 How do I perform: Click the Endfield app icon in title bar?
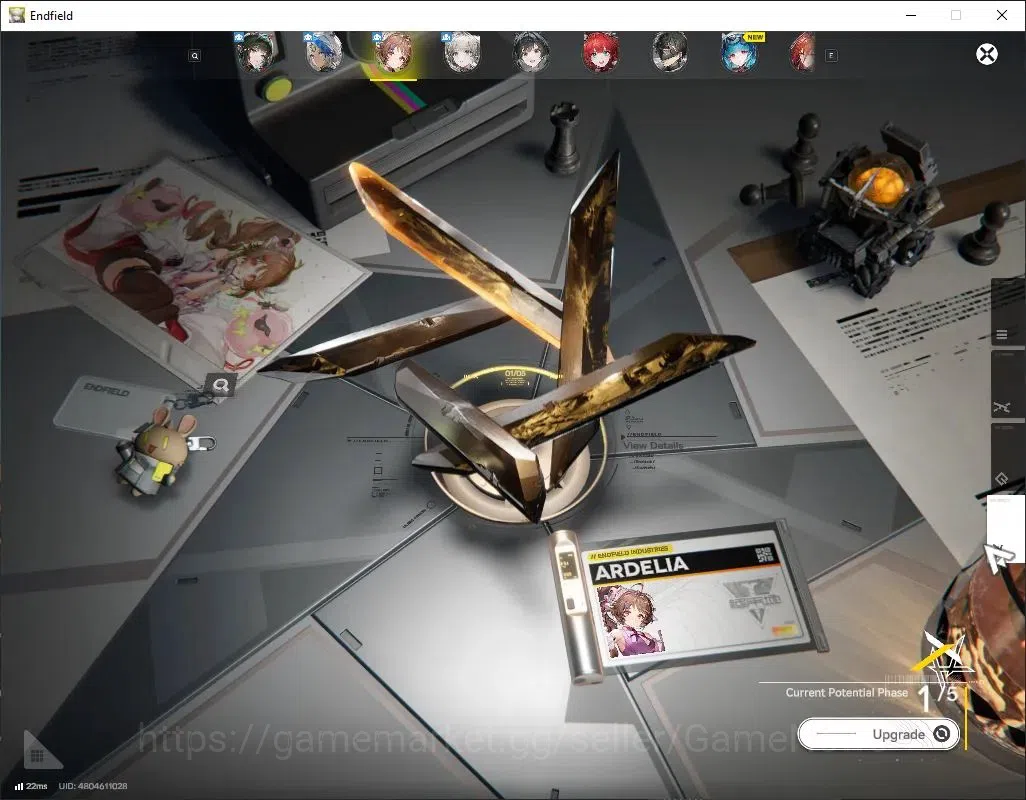coord(16,15)
